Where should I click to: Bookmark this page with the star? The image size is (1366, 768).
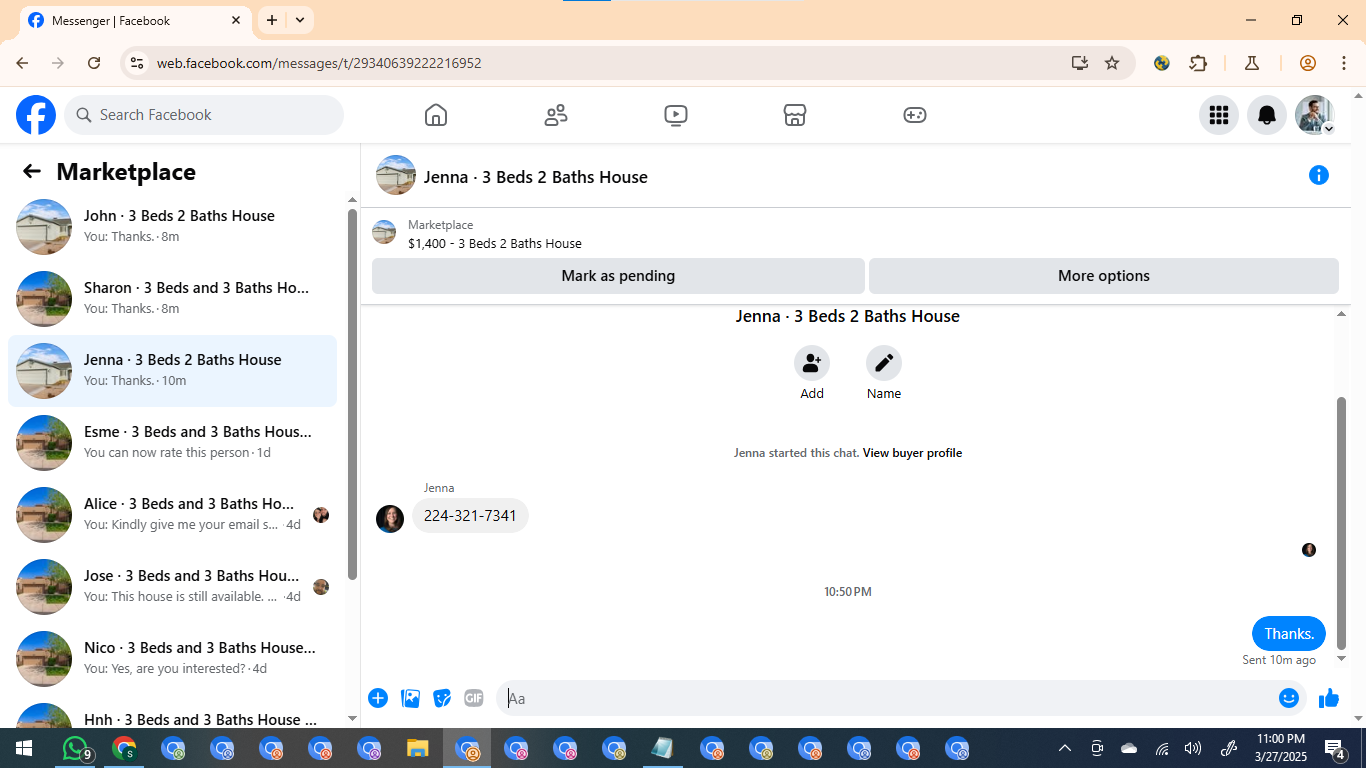pos(1112,63)
